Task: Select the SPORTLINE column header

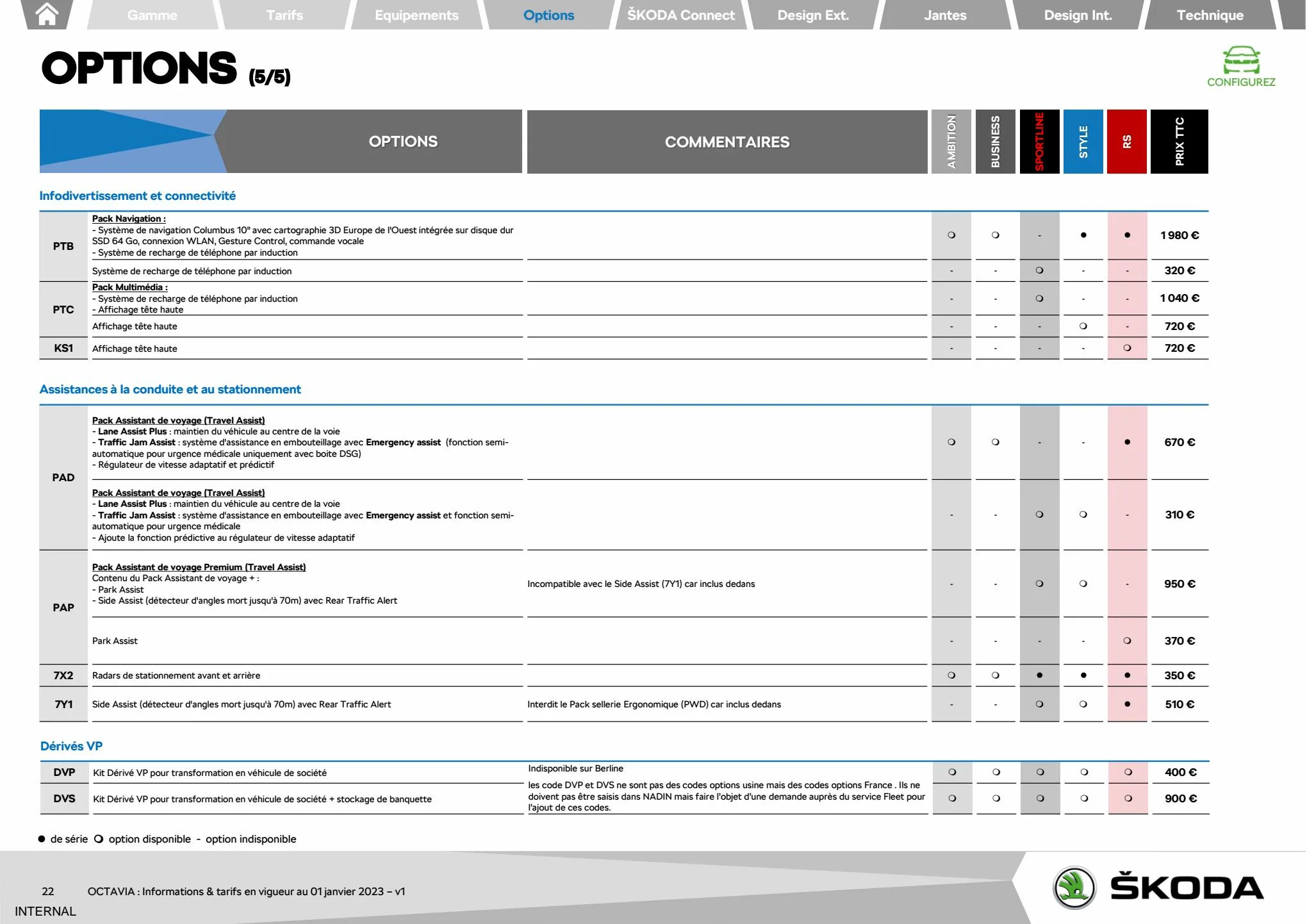Action: tap(1039, 142)
